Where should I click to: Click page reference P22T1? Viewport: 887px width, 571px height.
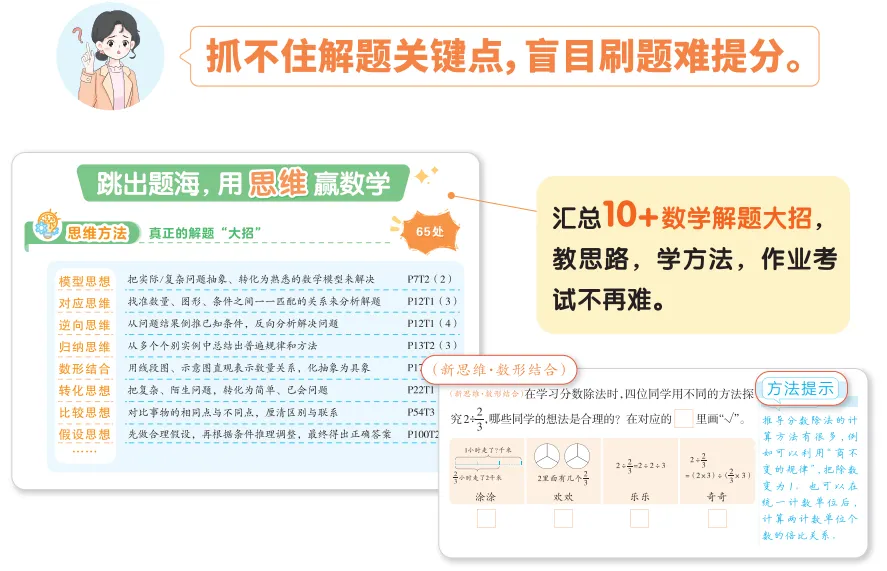421,390
